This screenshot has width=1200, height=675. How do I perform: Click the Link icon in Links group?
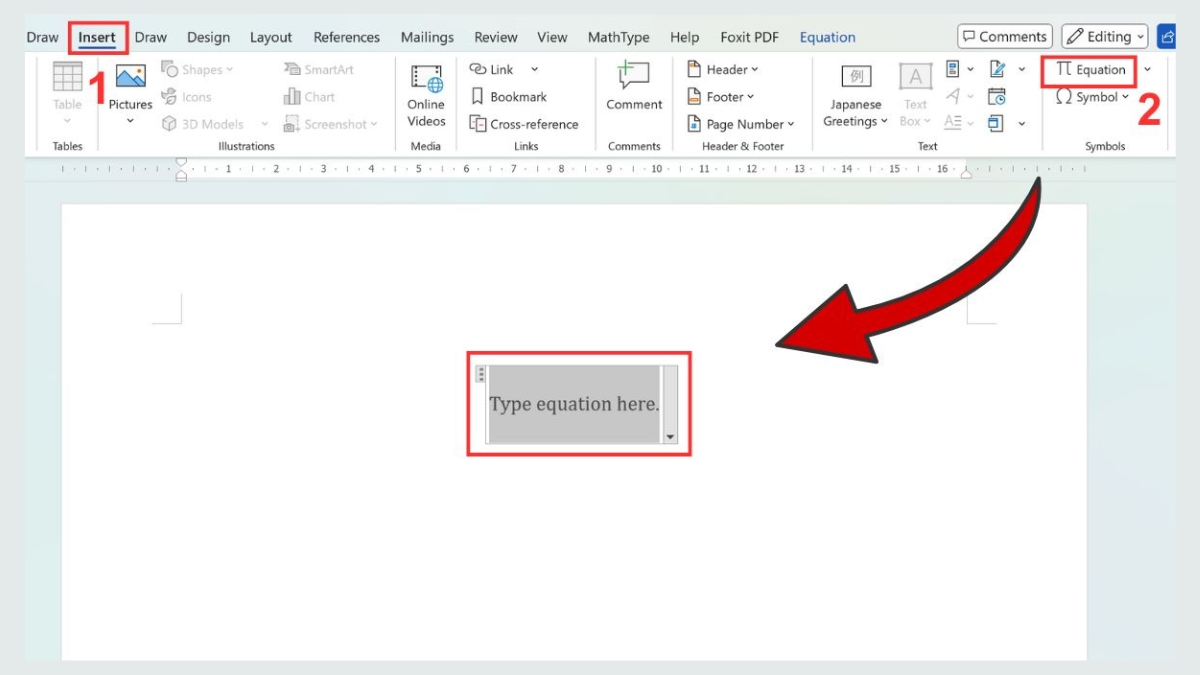[478, 69]
